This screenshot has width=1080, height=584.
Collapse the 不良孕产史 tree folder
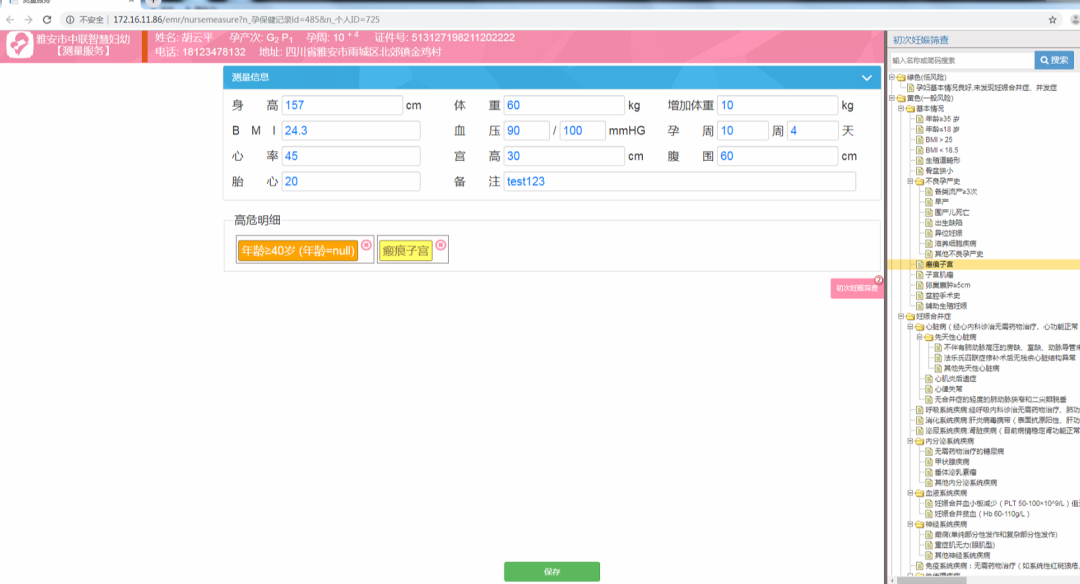click(911, 181)
